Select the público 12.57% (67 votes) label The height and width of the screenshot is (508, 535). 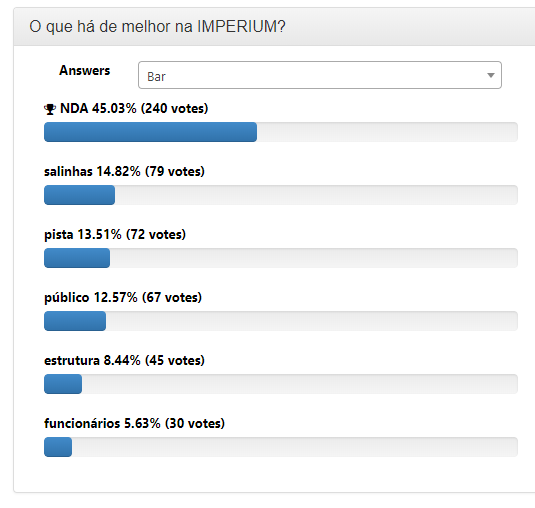point(123,297)
